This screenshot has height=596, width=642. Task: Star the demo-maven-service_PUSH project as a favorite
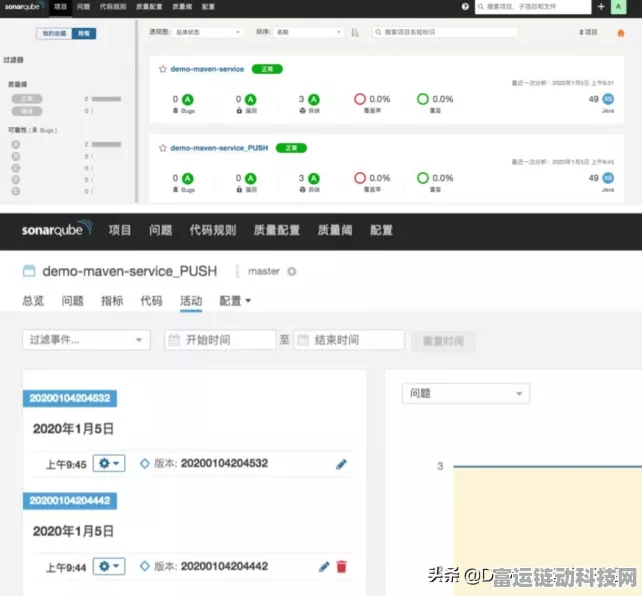point(163,148)
